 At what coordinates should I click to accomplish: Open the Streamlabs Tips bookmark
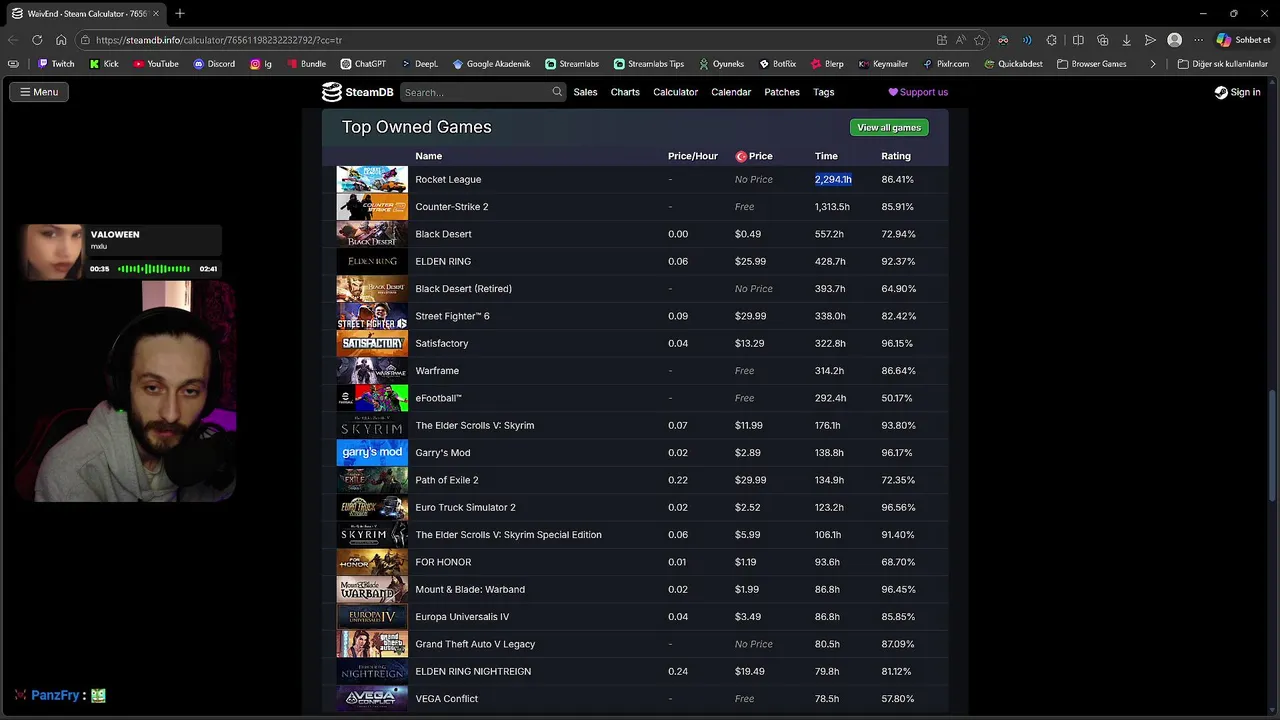coord(649,64)
